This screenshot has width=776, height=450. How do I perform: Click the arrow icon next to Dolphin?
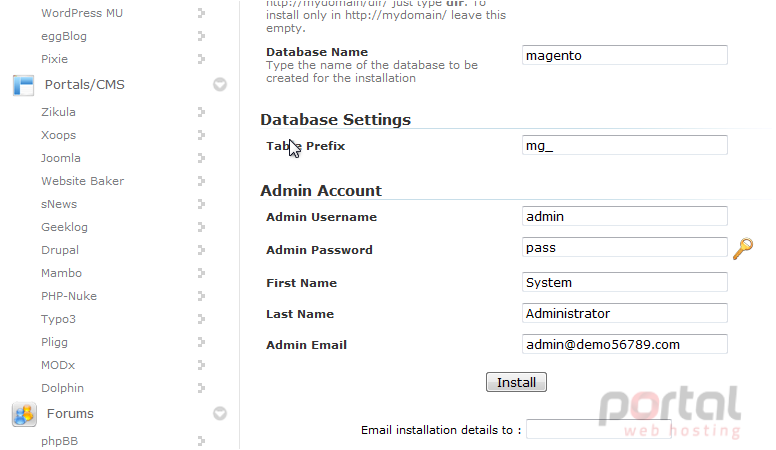201,388
